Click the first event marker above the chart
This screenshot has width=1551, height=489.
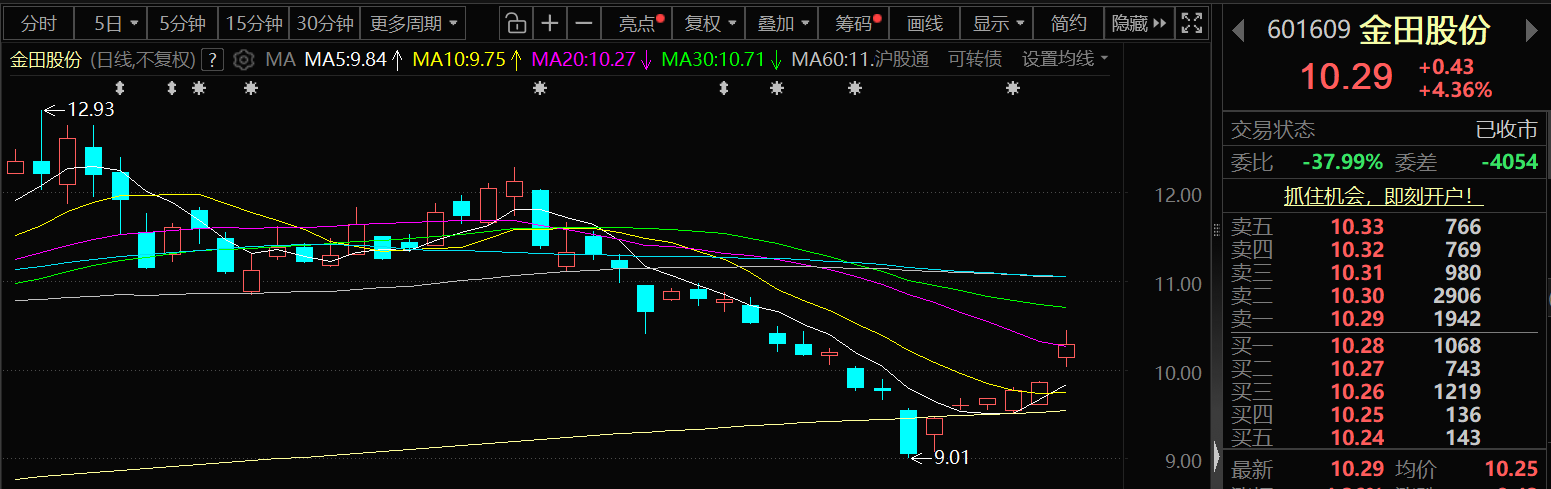click(120, 89)
